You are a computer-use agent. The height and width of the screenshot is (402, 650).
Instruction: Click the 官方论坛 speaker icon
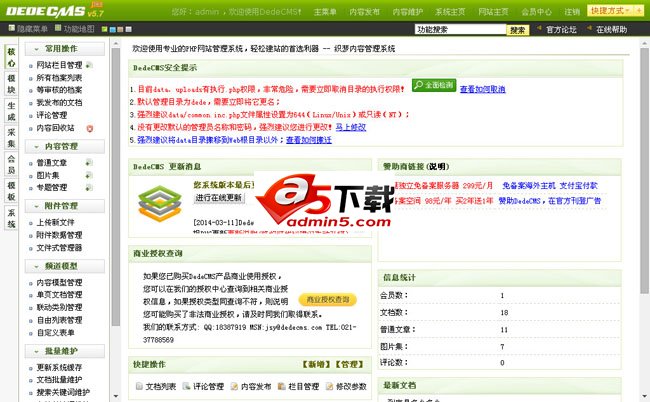click(539, 29)
